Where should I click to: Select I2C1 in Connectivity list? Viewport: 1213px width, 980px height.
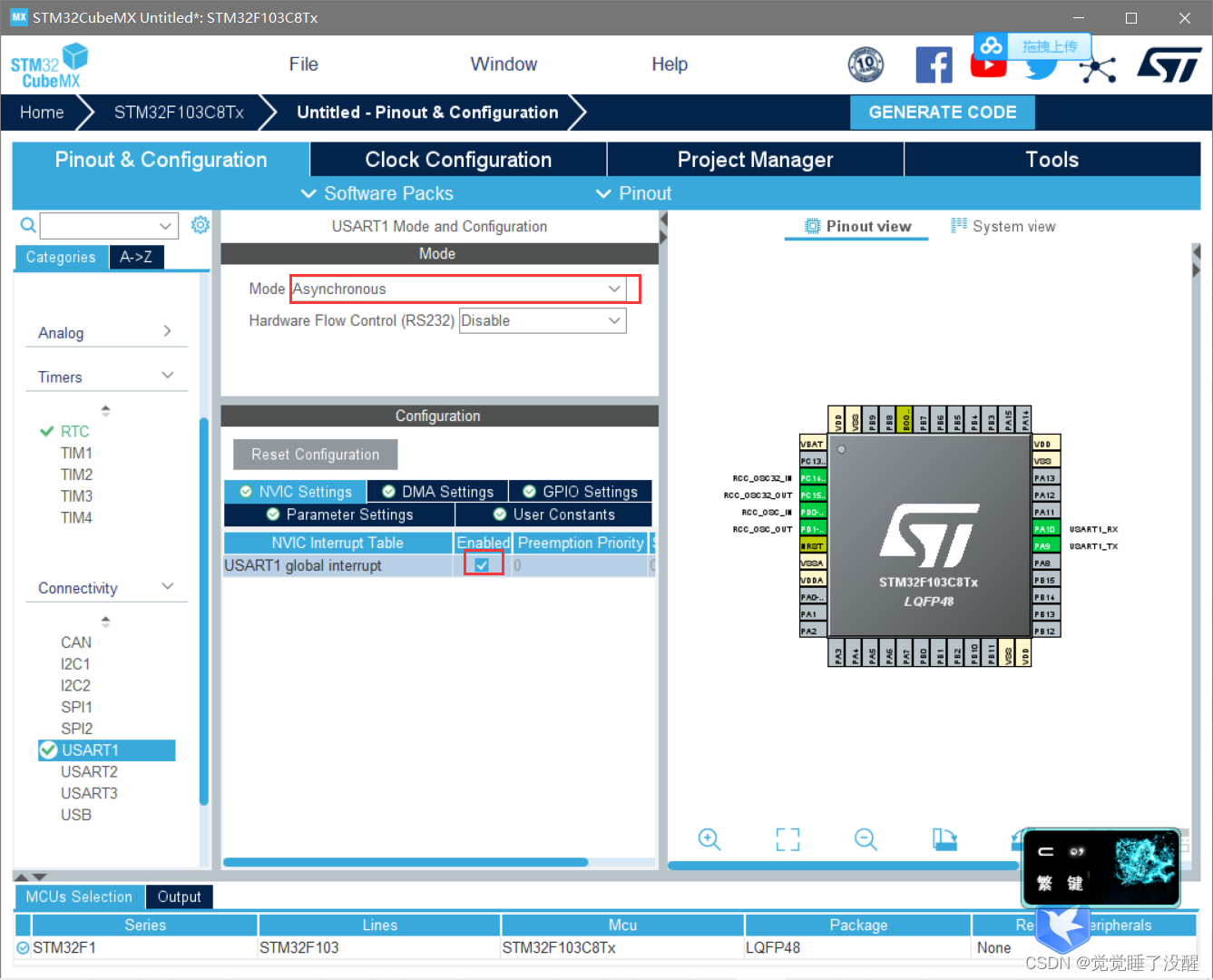tap(75, 663)
